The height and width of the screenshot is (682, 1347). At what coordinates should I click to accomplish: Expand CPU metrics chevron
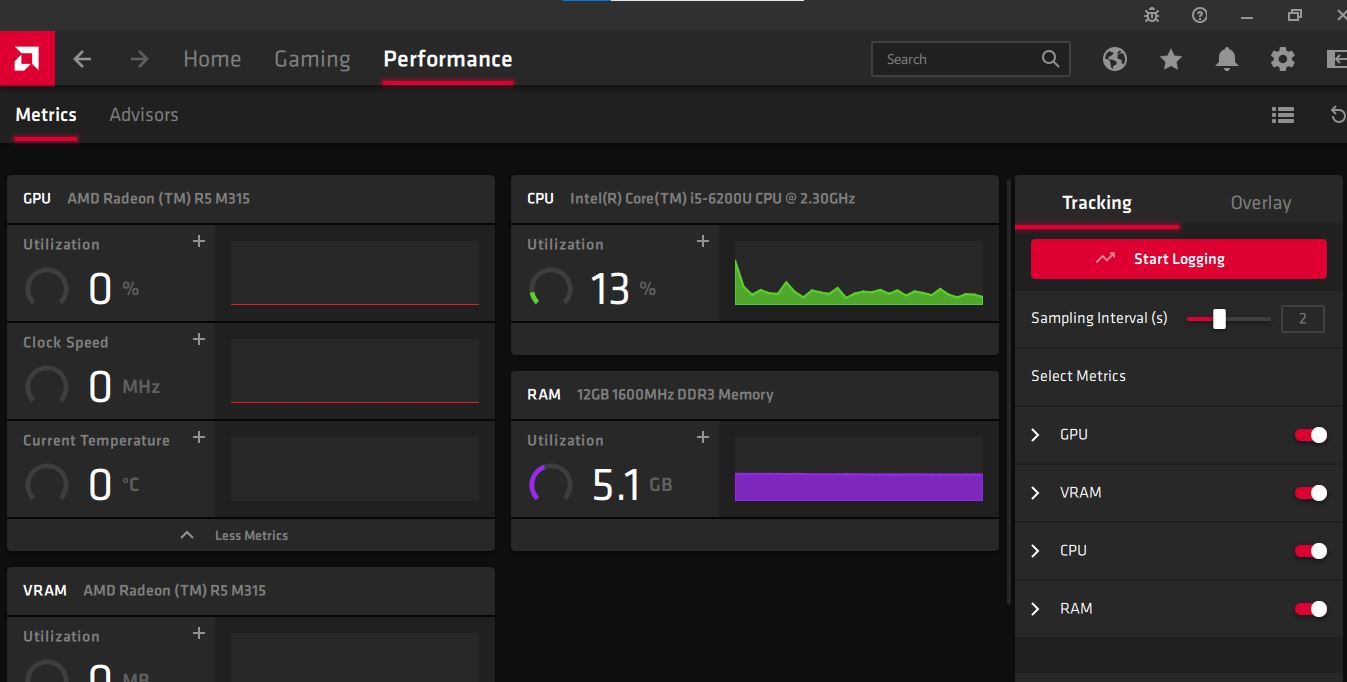(x=1036, y=551)
